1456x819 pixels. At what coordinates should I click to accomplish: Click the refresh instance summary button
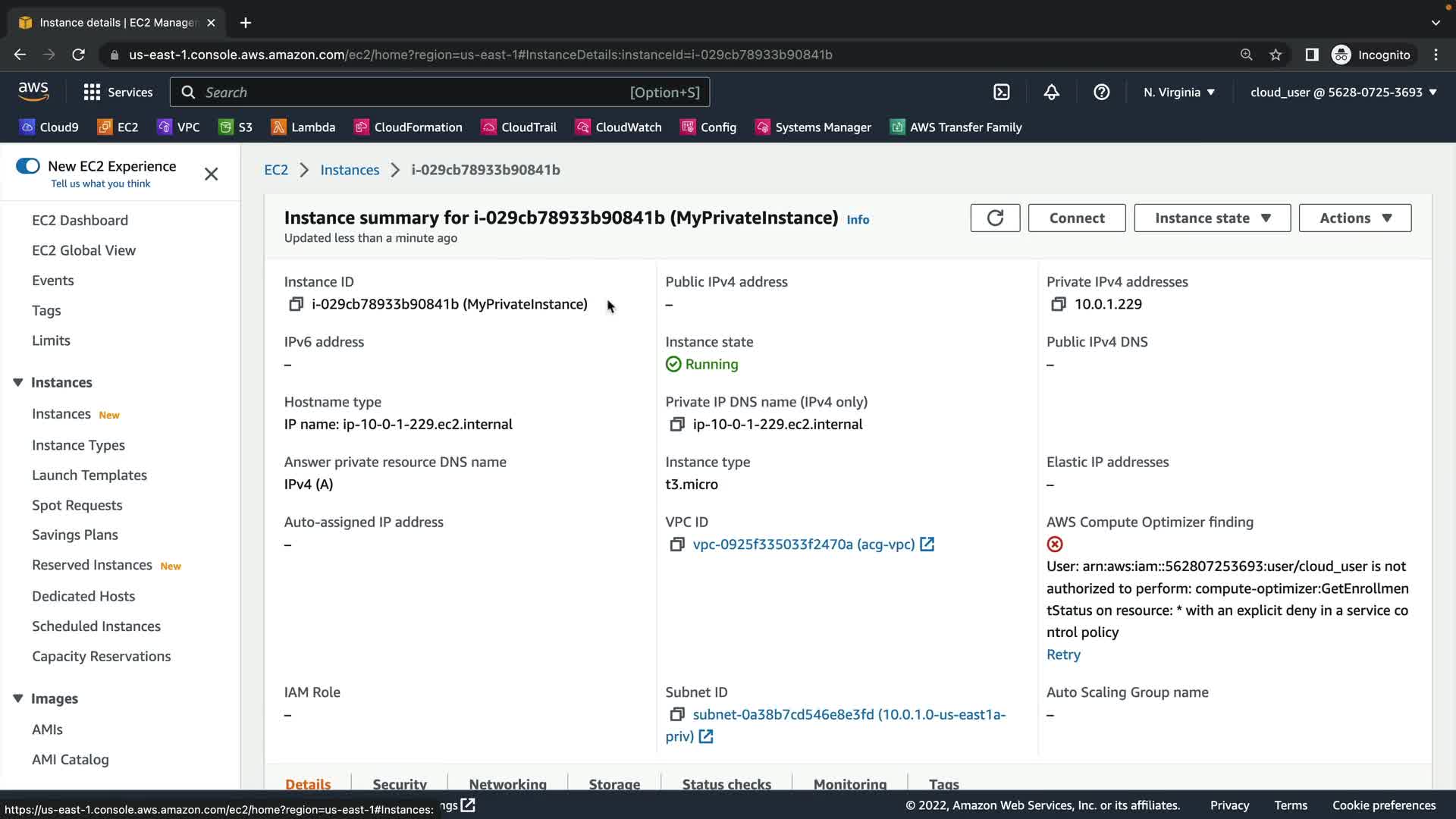pos(995,218)
